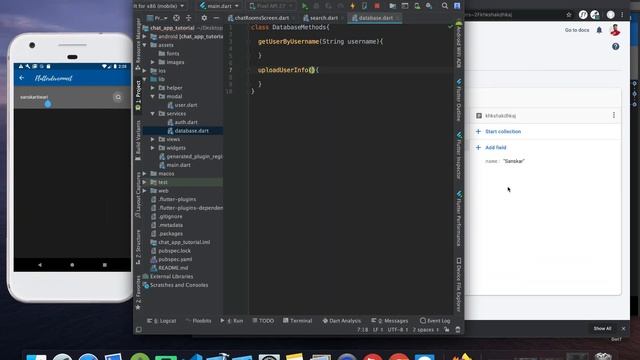The image size is (640, 360).
Task: Click the project panel settings gear
Action: pos(204,18)
